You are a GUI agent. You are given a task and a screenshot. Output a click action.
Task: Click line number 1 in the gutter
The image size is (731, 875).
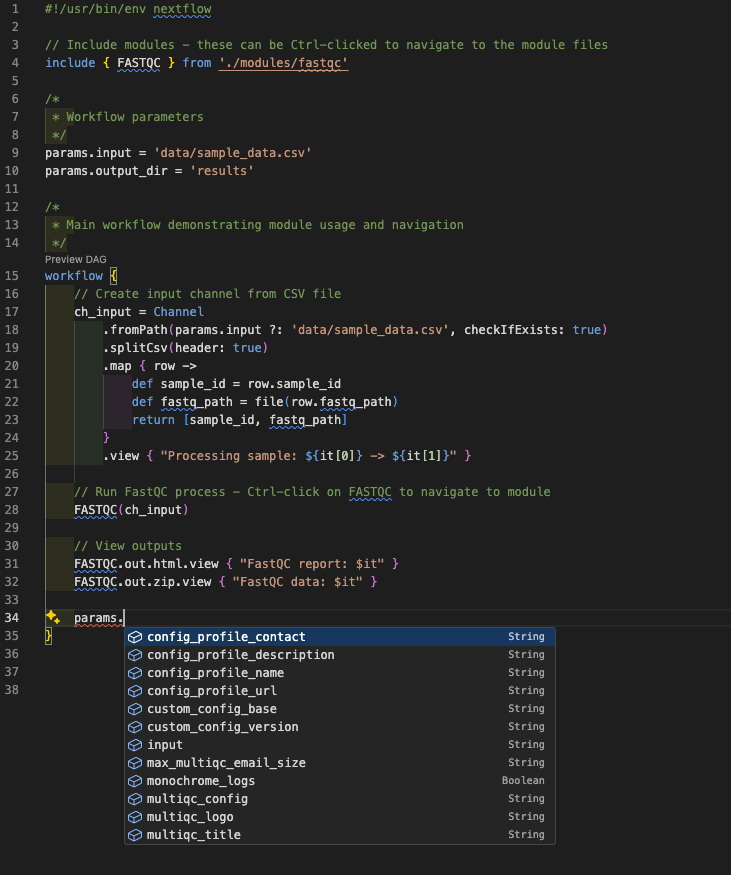point(15,9)
